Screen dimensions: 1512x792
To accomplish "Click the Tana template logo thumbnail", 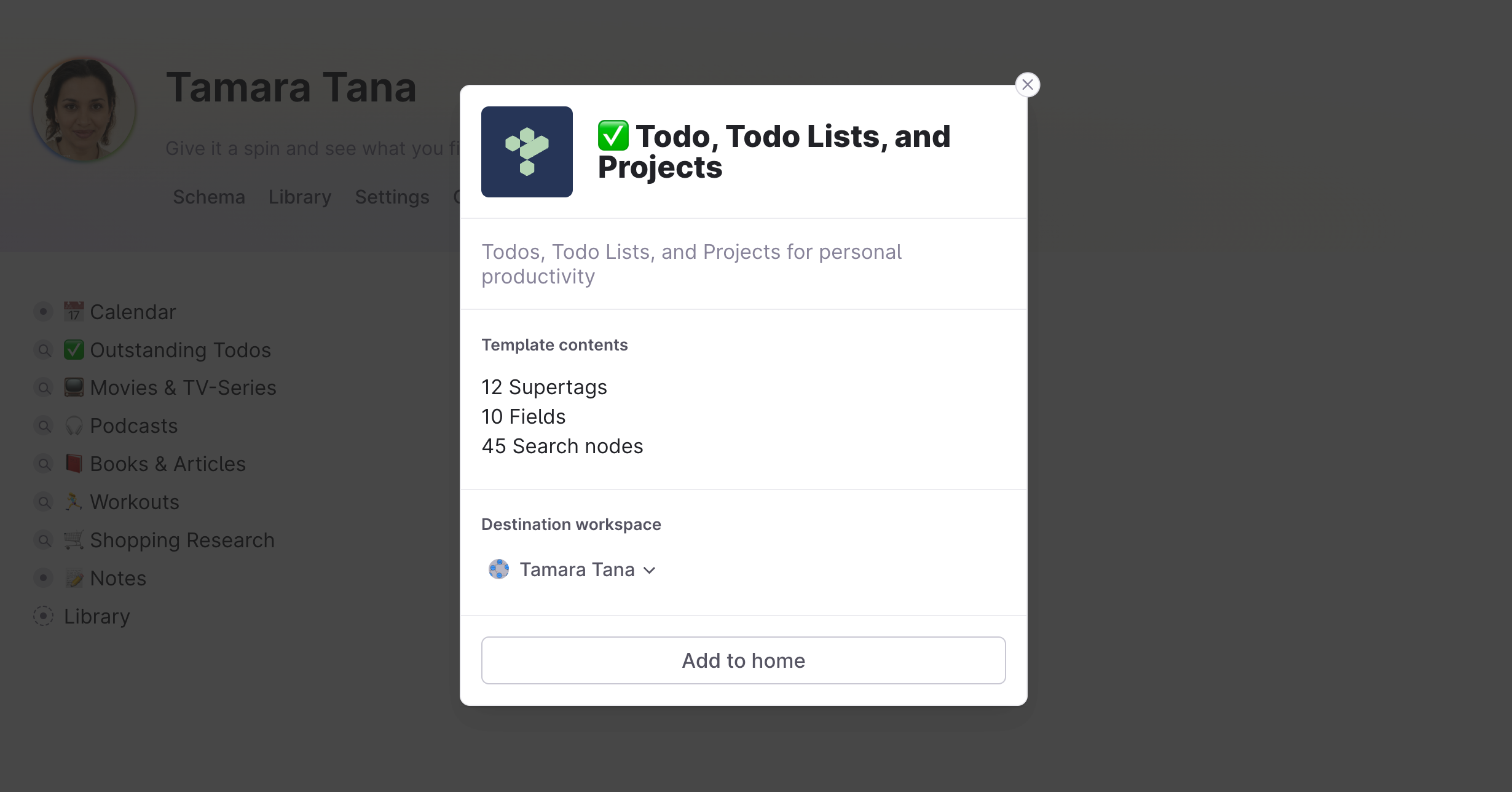I will click(527, 152).
